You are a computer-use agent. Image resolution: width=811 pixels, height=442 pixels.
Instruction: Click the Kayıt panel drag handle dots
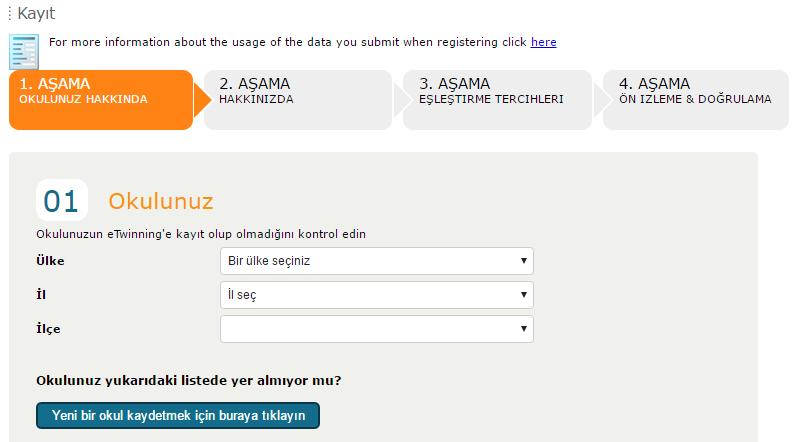(x=10, y=14)
